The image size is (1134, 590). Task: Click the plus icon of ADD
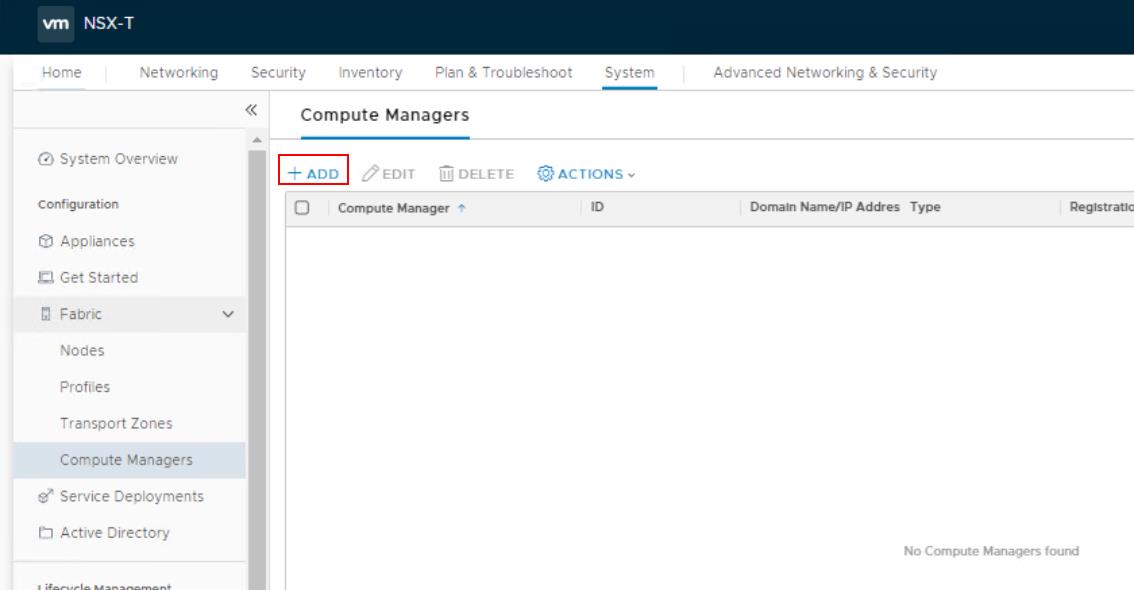click(x=294, y=174)
